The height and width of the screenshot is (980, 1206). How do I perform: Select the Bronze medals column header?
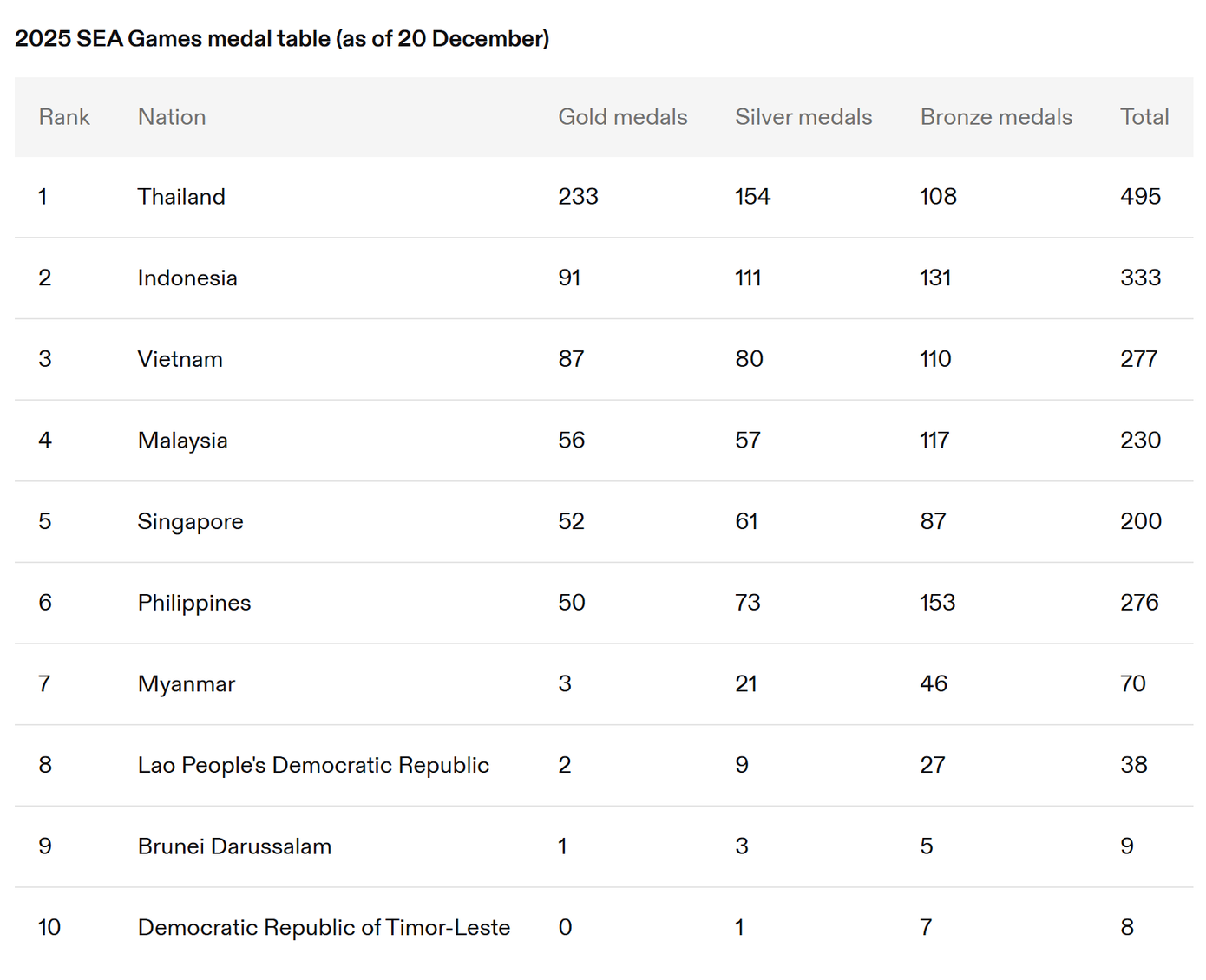[996, 117]
